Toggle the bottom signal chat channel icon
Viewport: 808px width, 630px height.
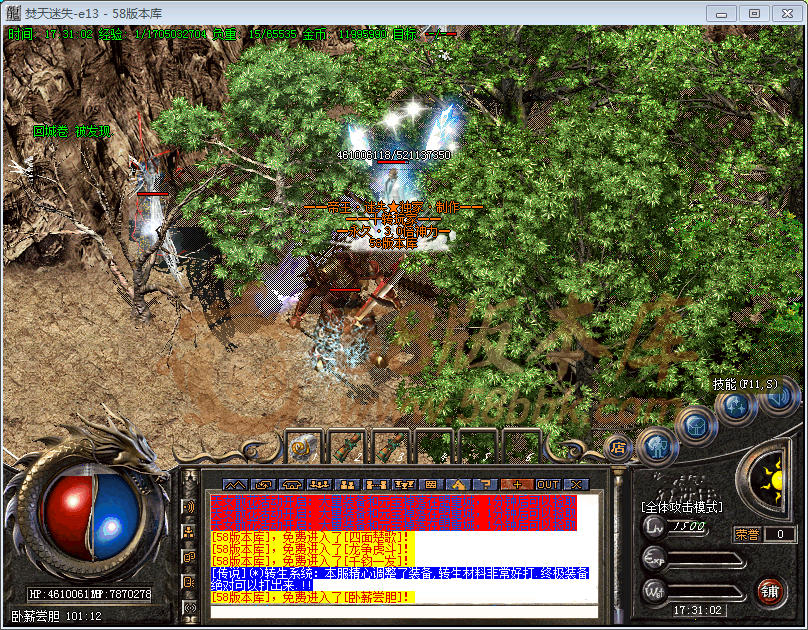[190, 608]
